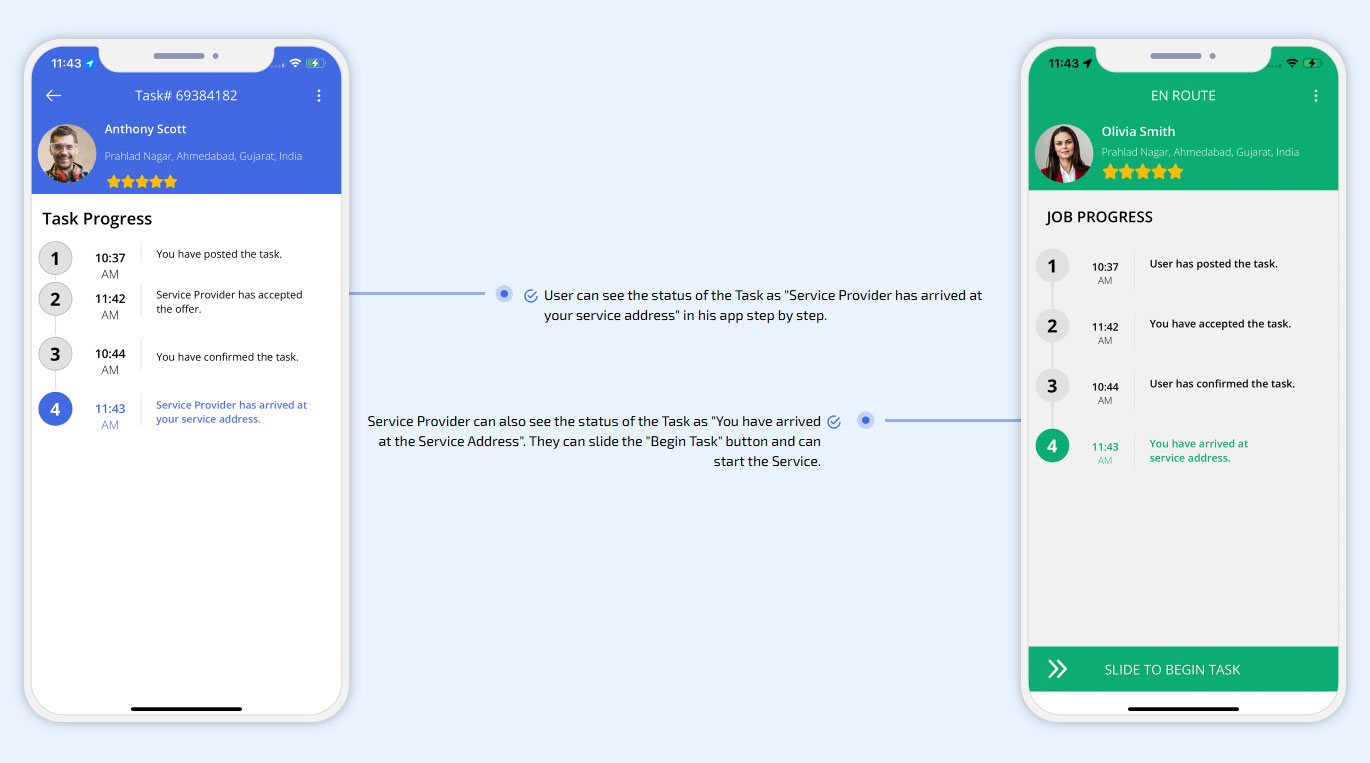Click the EN ROUTE header title
This screenshot has width=1370, height=763.
1183,96
